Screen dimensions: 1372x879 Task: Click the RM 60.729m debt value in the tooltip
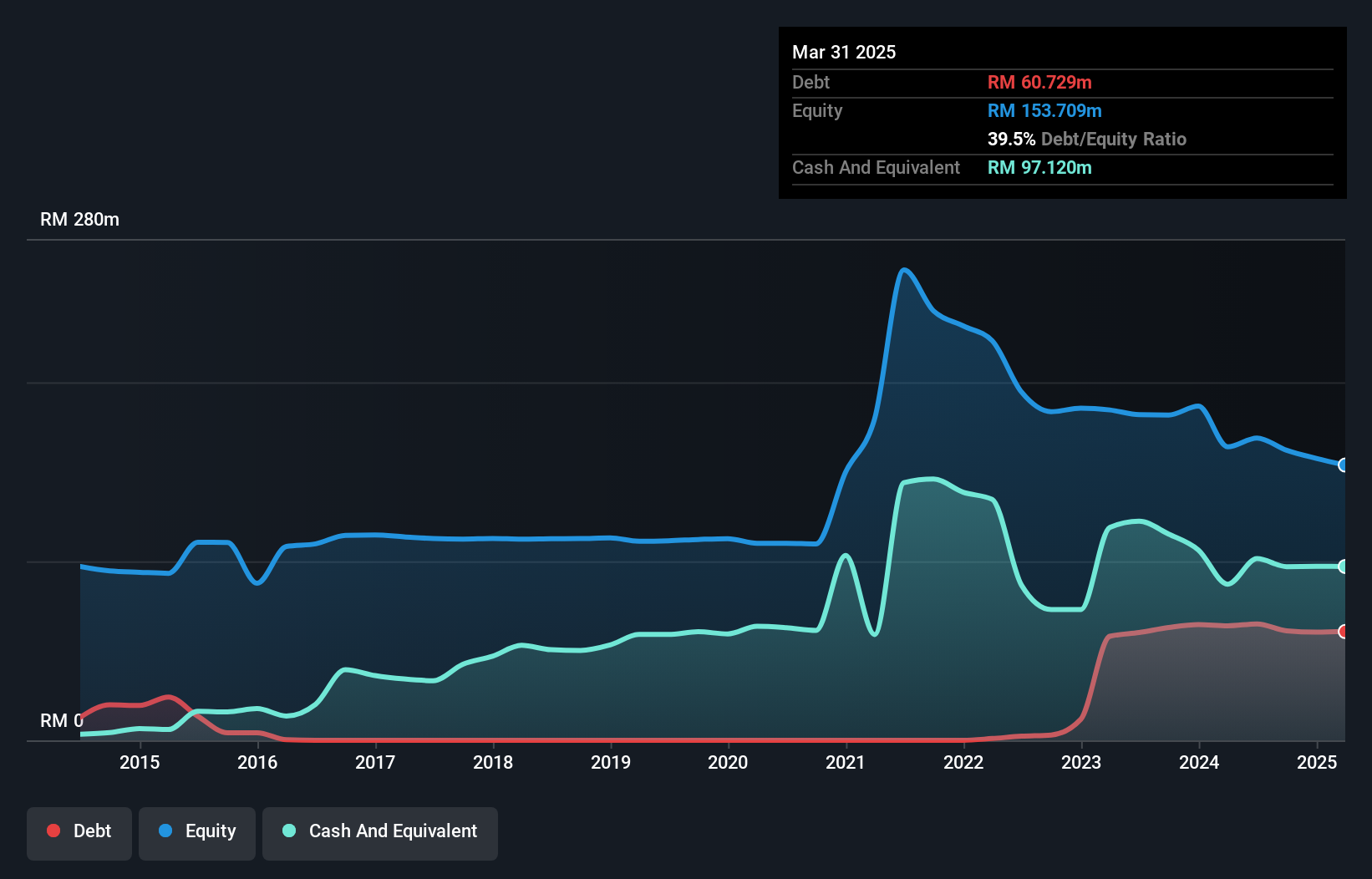pyautogui.click(x=1039, y=82)
